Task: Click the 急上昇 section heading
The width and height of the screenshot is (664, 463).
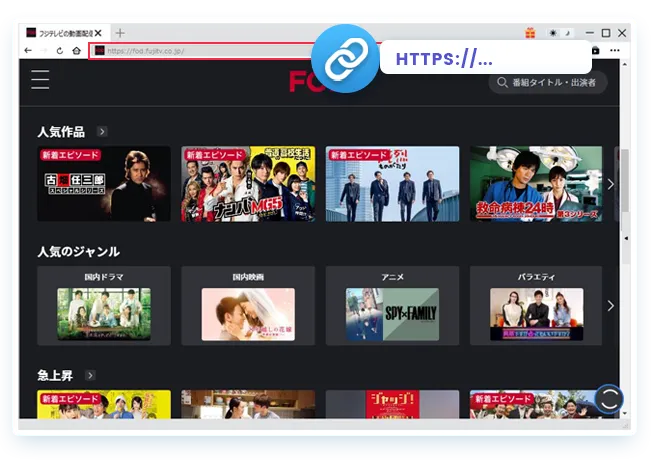Action: (x=55, y=375)
